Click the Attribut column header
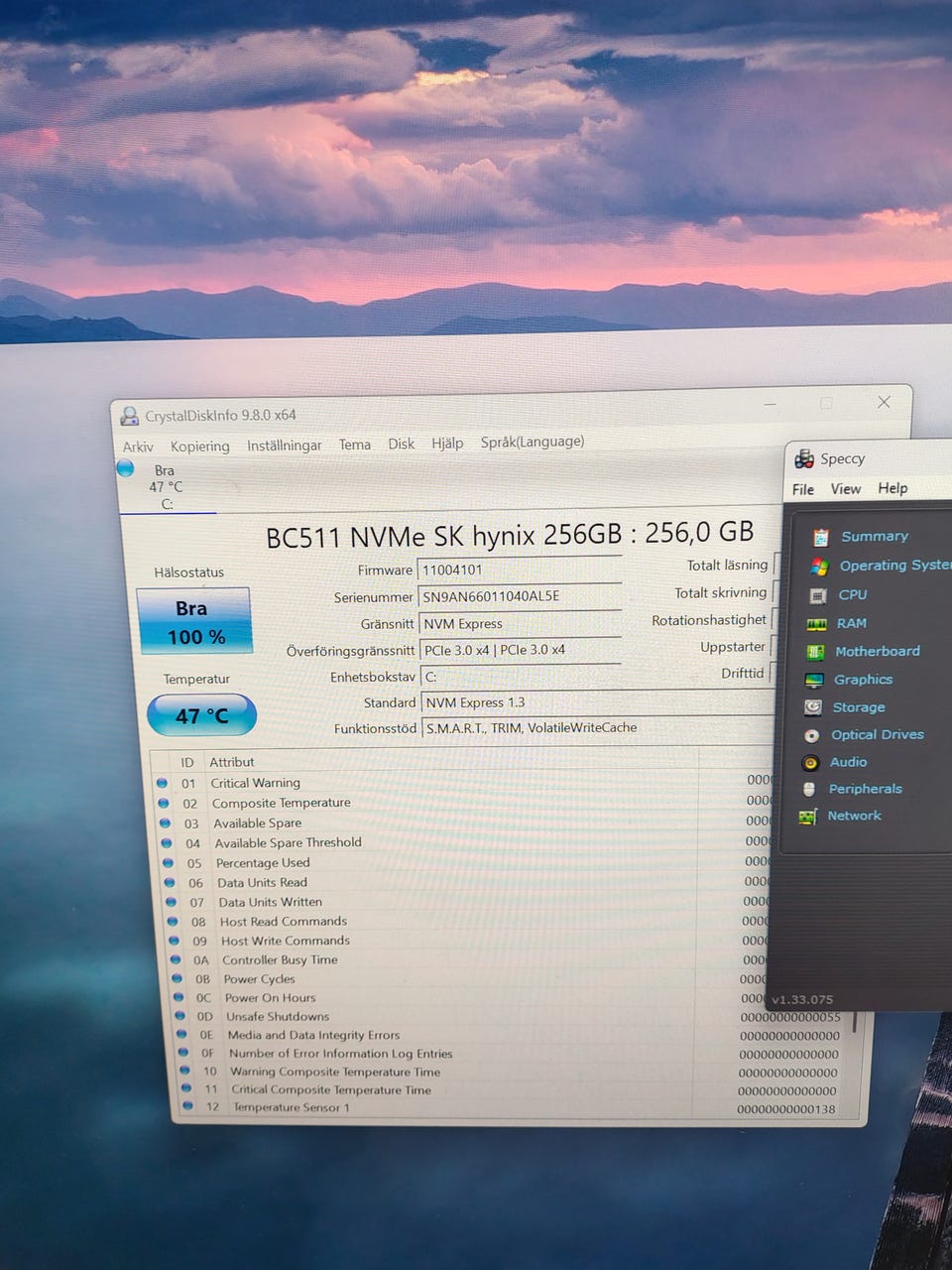 [232, 762]
